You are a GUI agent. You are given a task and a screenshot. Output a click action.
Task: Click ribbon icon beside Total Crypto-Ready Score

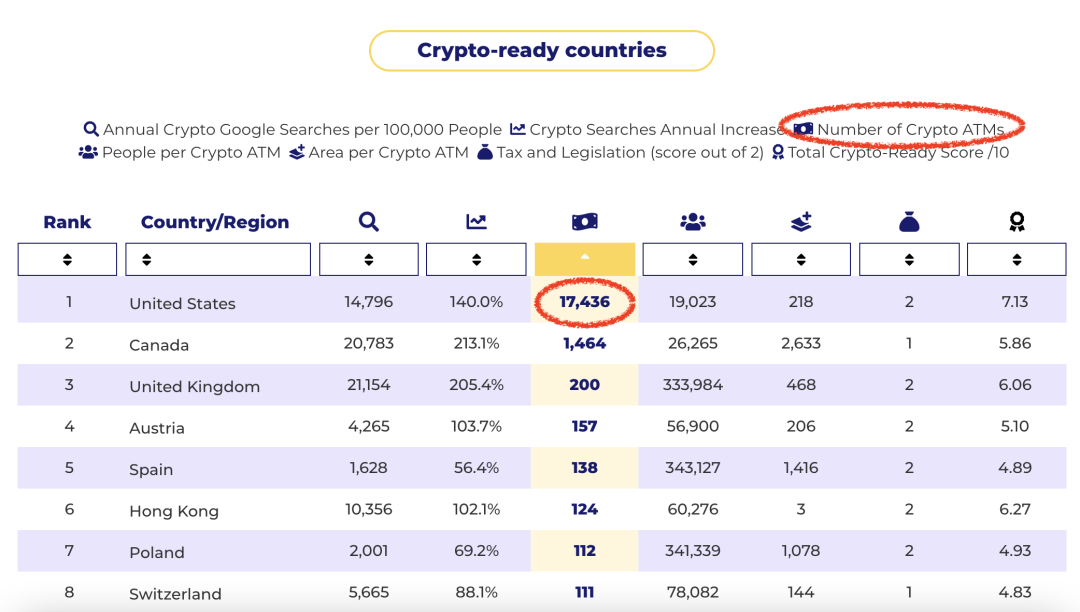click(778, 152)
